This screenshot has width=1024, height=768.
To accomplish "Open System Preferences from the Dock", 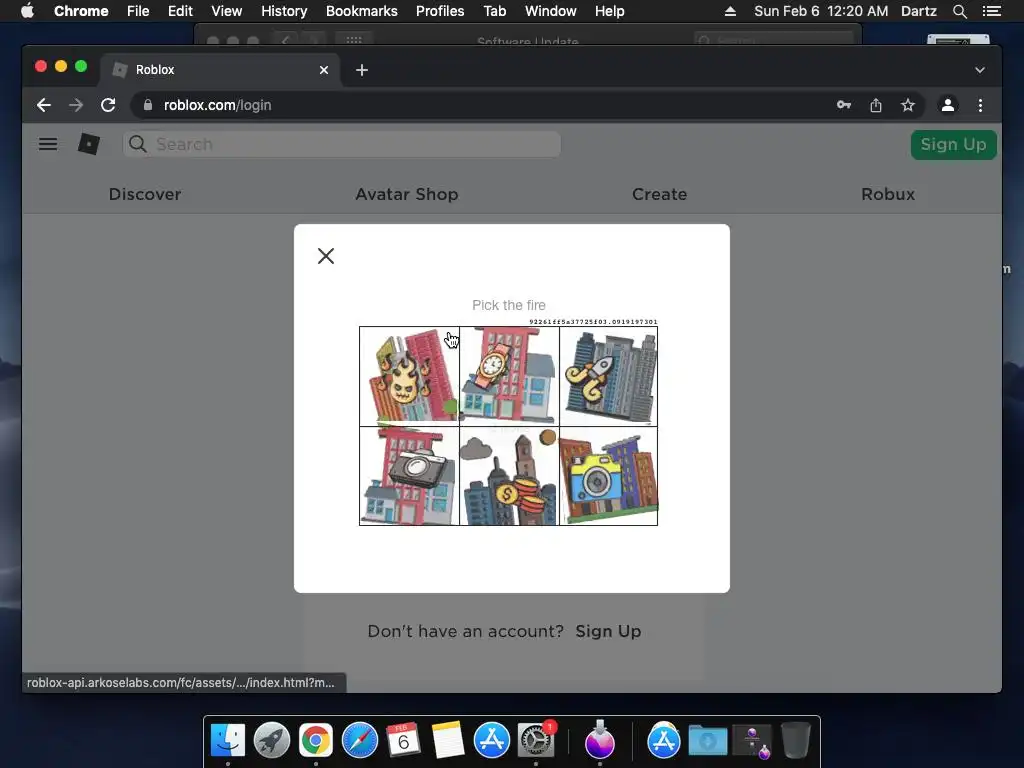I will tap(536, 740).
